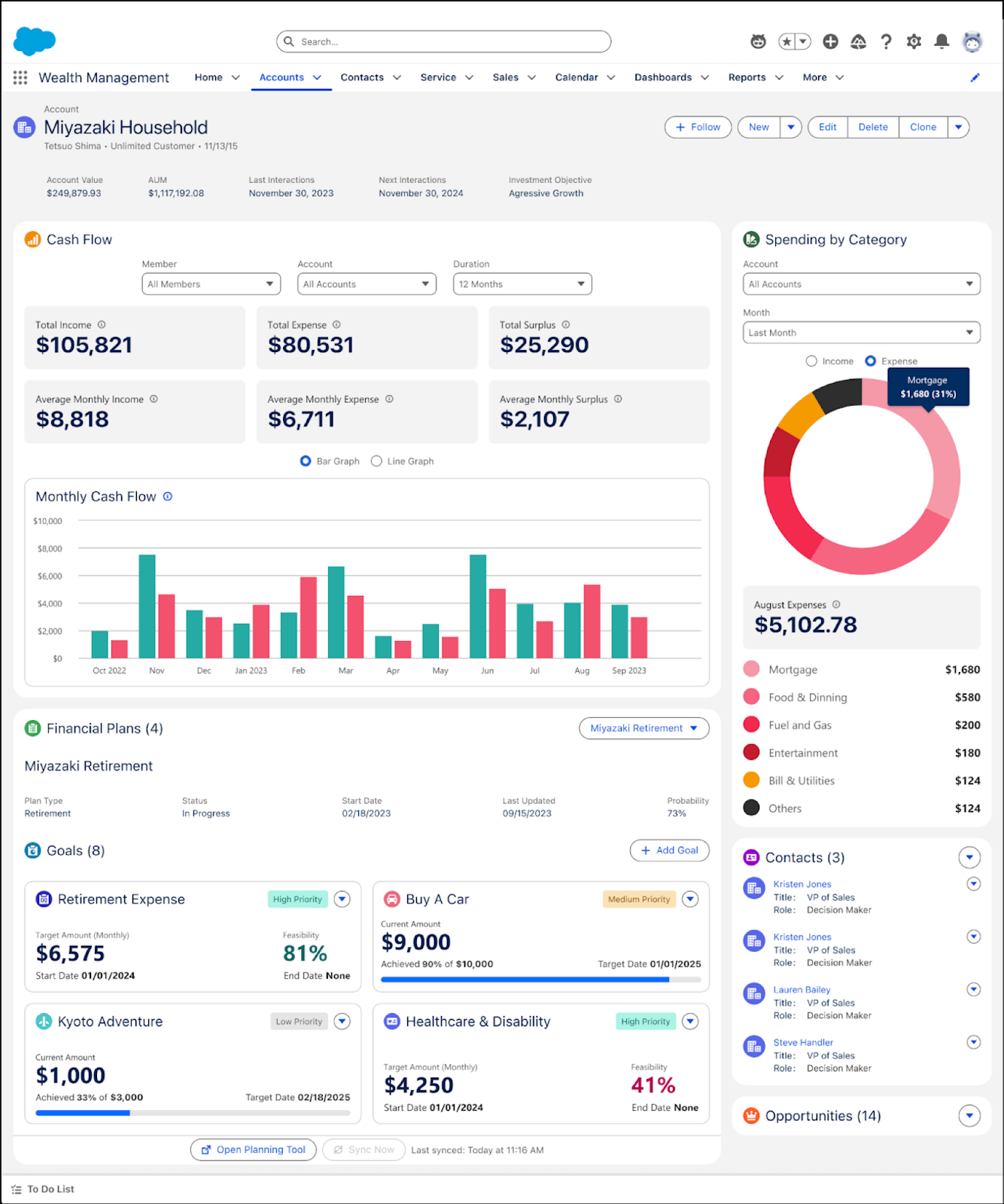Click Total Surplus info icon
Viewport: 1004px width, 1204px height.
tap(566, 324)
